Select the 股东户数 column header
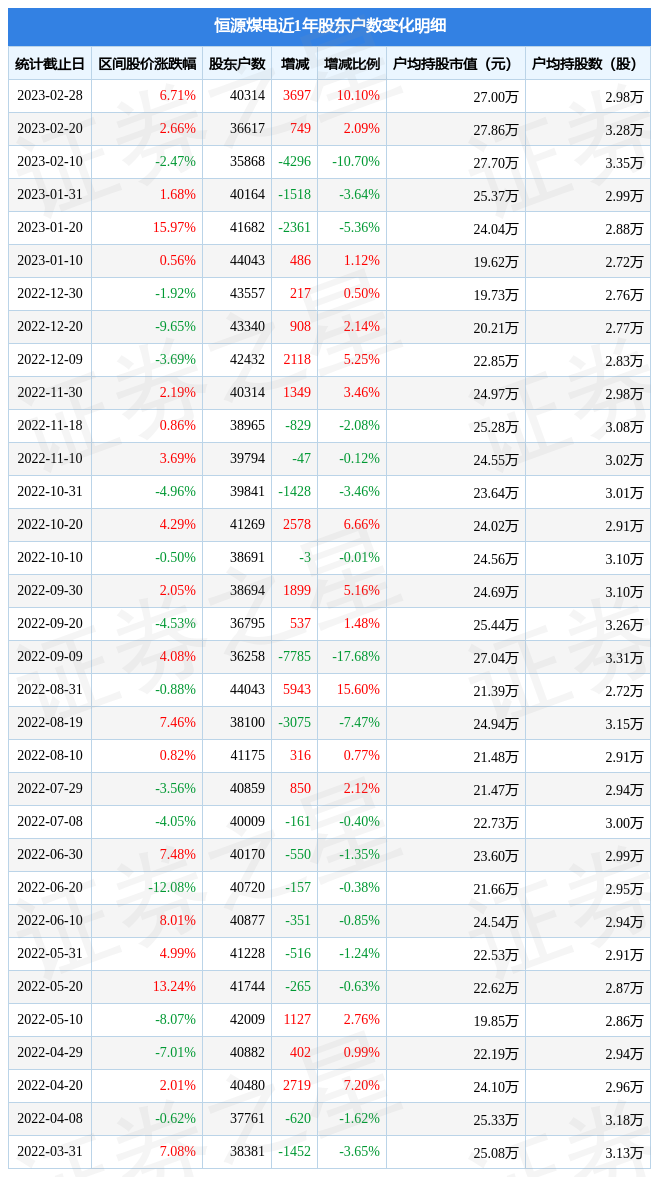The image size is (651, 1177). tap(237, 63)
